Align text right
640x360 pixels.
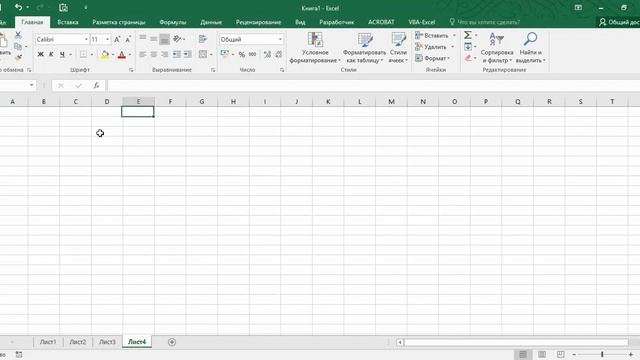(x=164, y=54)
